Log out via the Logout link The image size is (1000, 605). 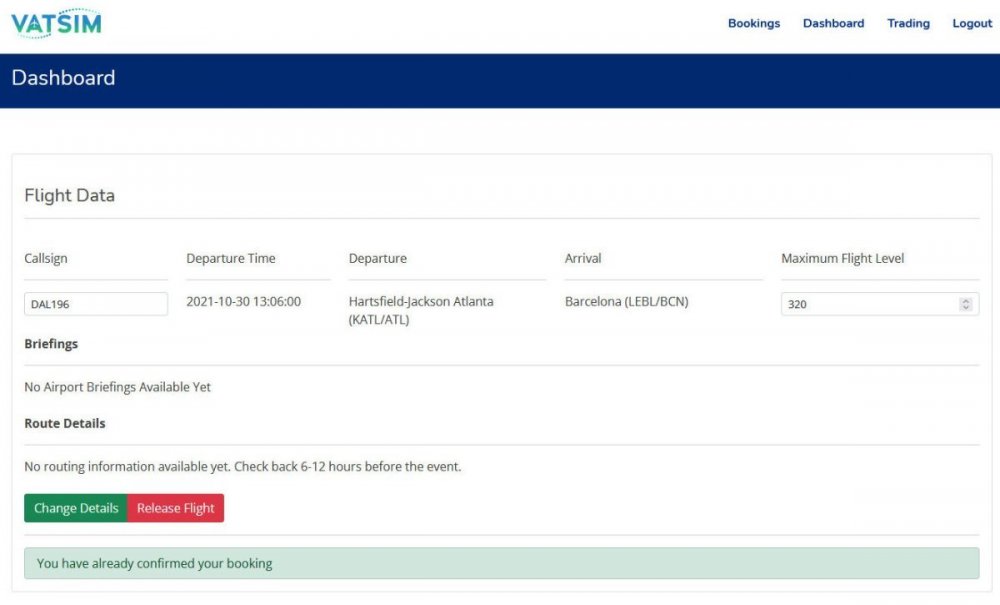pos(972,23)
